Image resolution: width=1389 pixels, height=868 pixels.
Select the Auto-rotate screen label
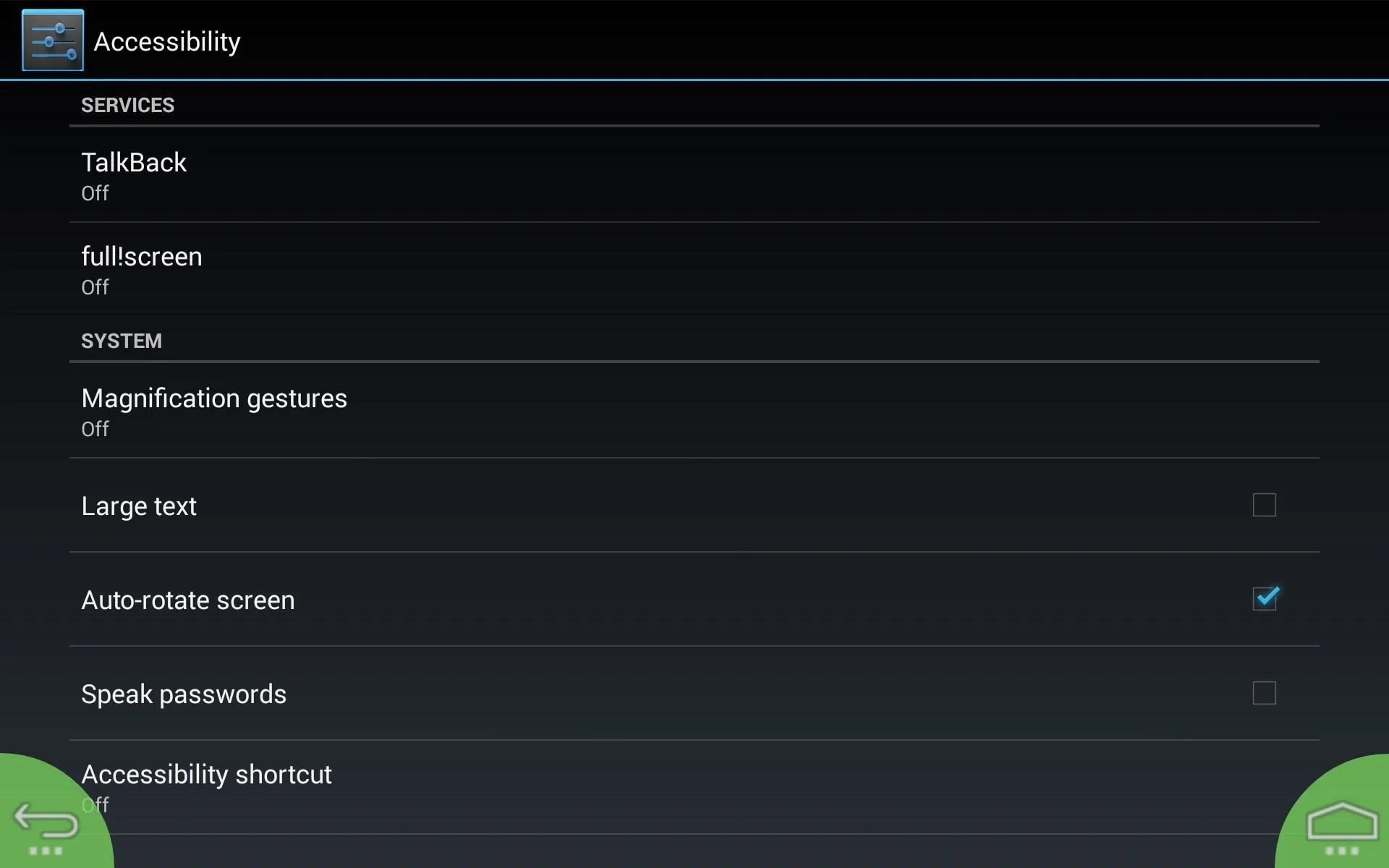188,600
